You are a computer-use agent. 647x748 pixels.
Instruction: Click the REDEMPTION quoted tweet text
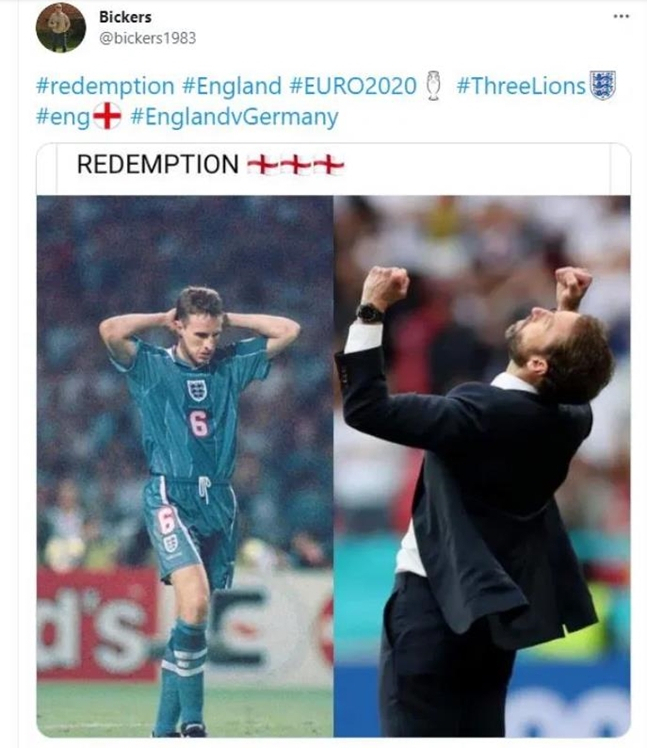click(x=158, y=164)
